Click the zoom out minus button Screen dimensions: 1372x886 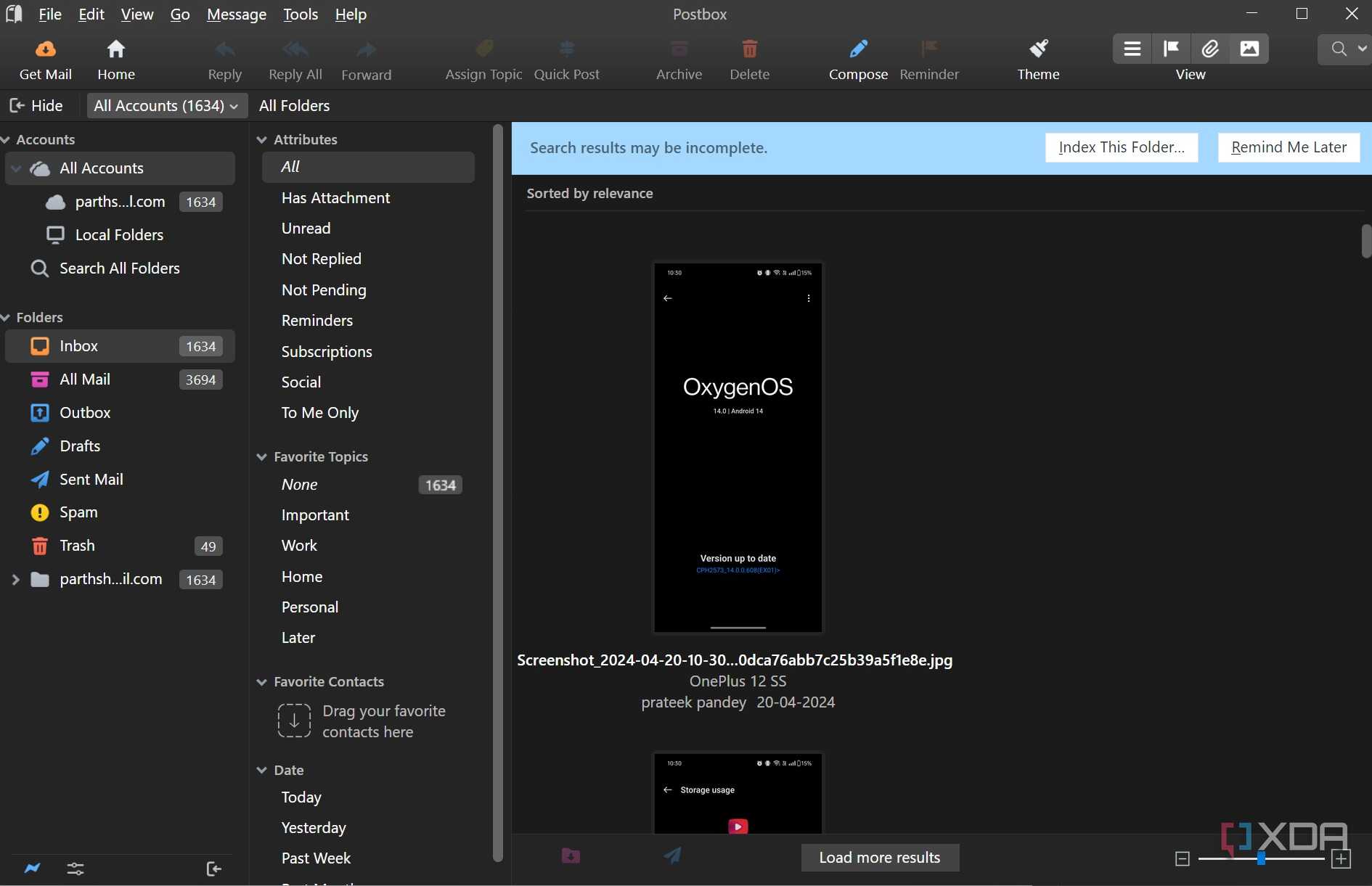[x=1183, y=859]
